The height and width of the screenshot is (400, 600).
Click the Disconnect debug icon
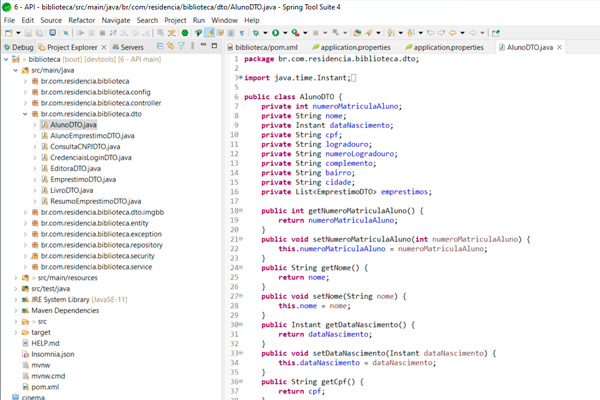click(113, 33)
